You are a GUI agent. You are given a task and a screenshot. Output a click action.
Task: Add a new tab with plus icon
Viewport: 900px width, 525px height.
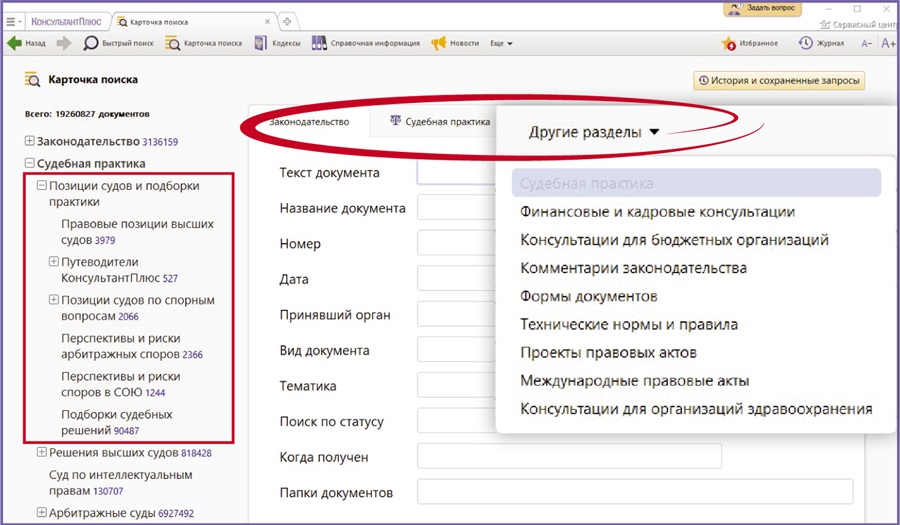click(287, 22)
